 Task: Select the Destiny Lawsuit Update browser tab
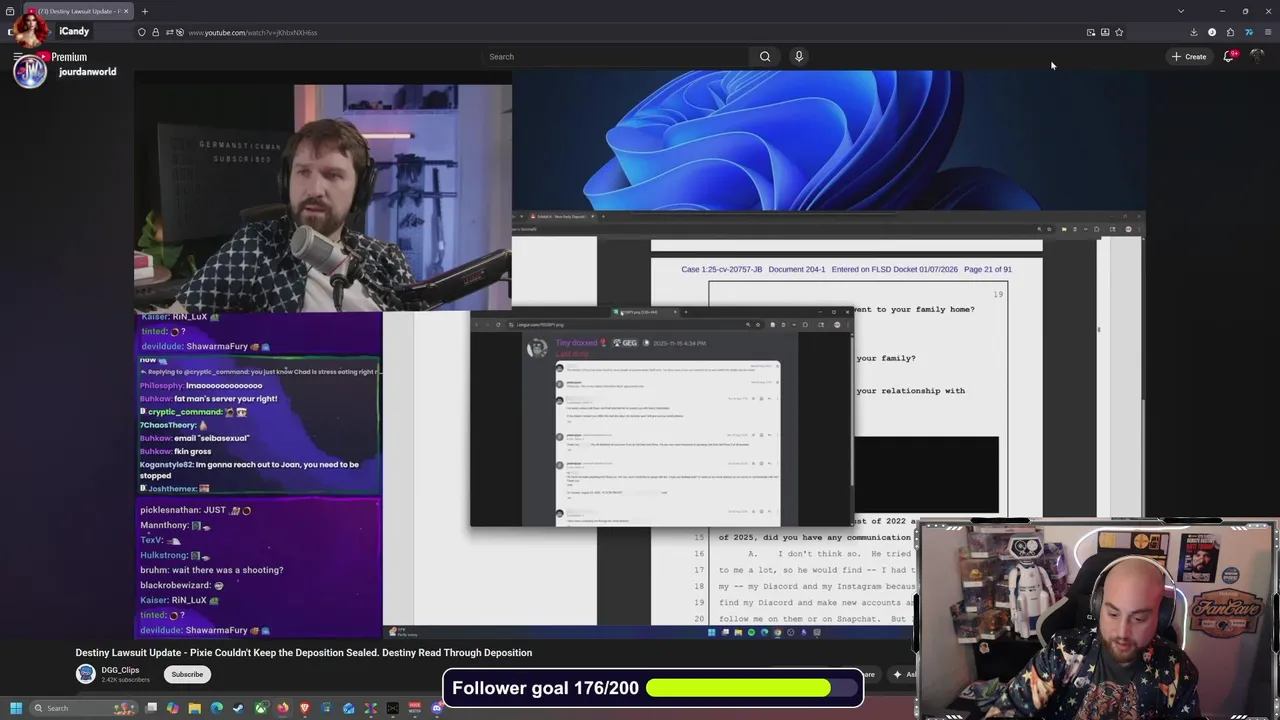81,11
